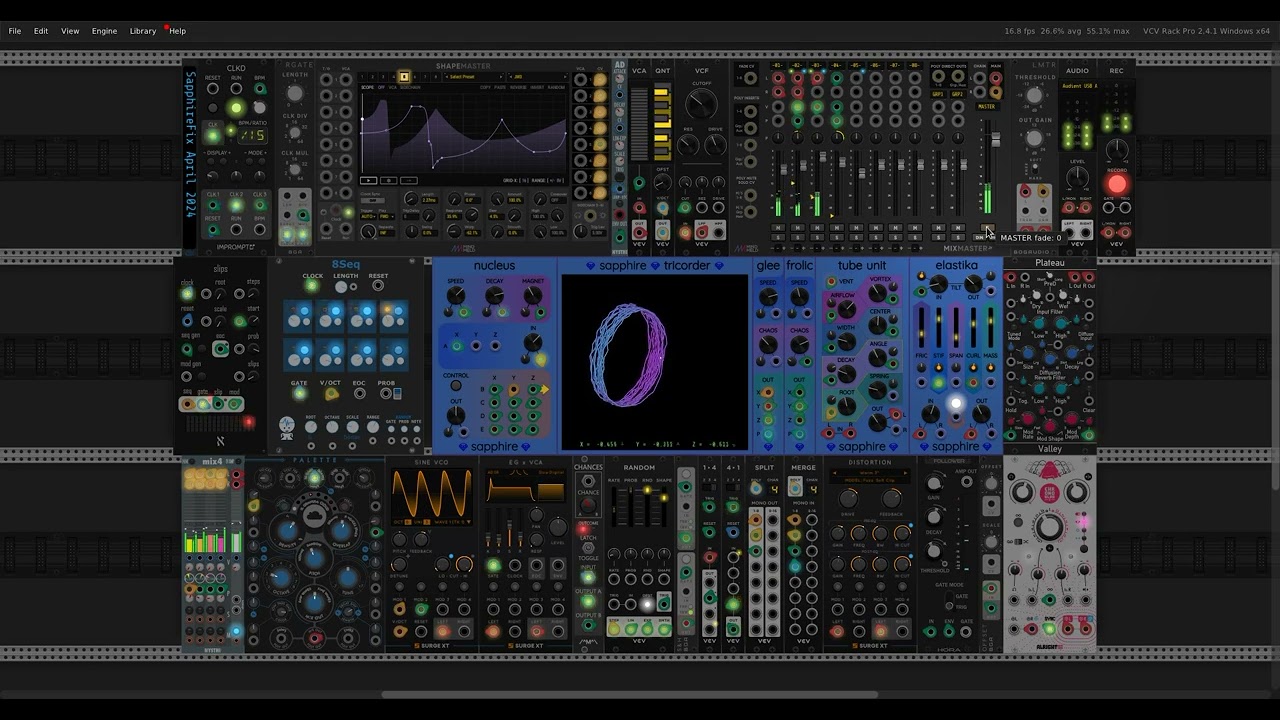
Task: Open the Edit menu
Action: [x=41, y=31]
